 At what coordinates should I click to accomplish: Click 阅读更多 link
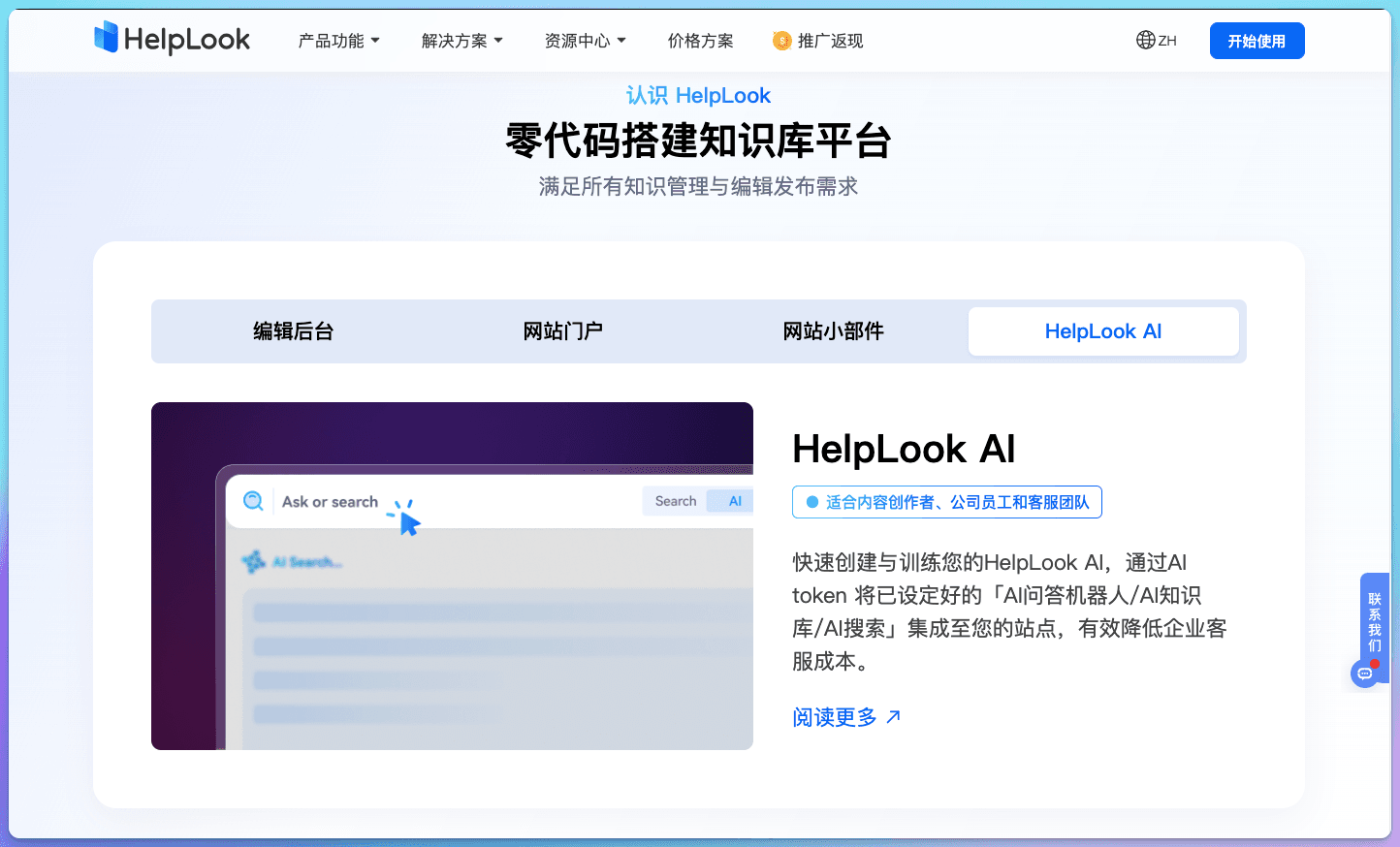(x=846, y=717)
